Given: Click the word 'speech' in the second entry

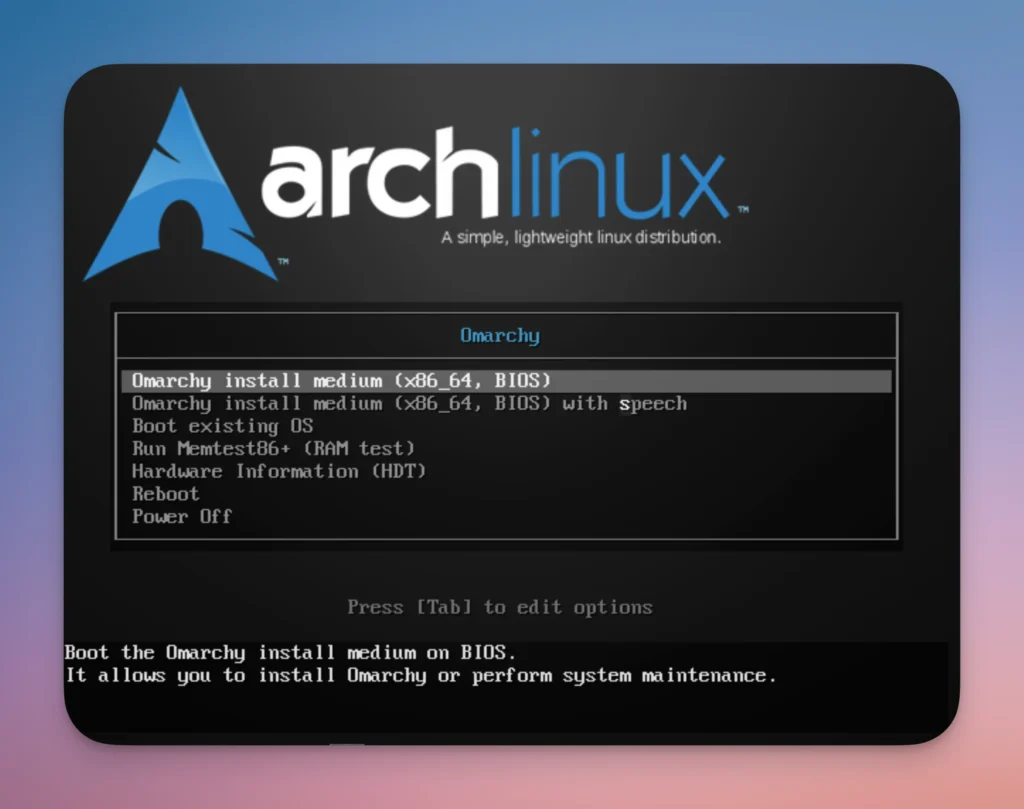Looking at the screenshot, I should point(653,404).
